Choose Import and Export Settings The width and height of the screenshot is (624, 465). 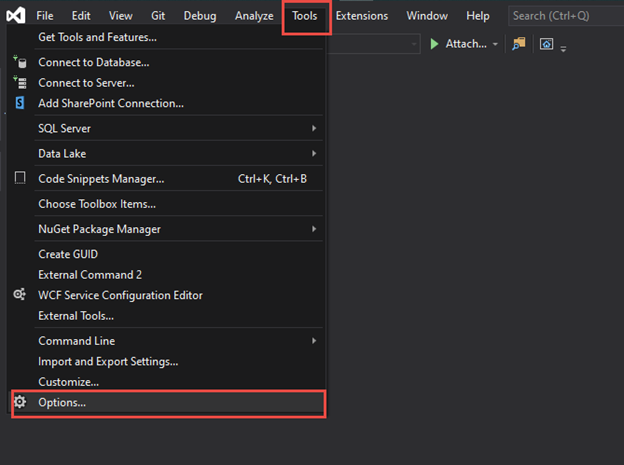pos(108,361)
